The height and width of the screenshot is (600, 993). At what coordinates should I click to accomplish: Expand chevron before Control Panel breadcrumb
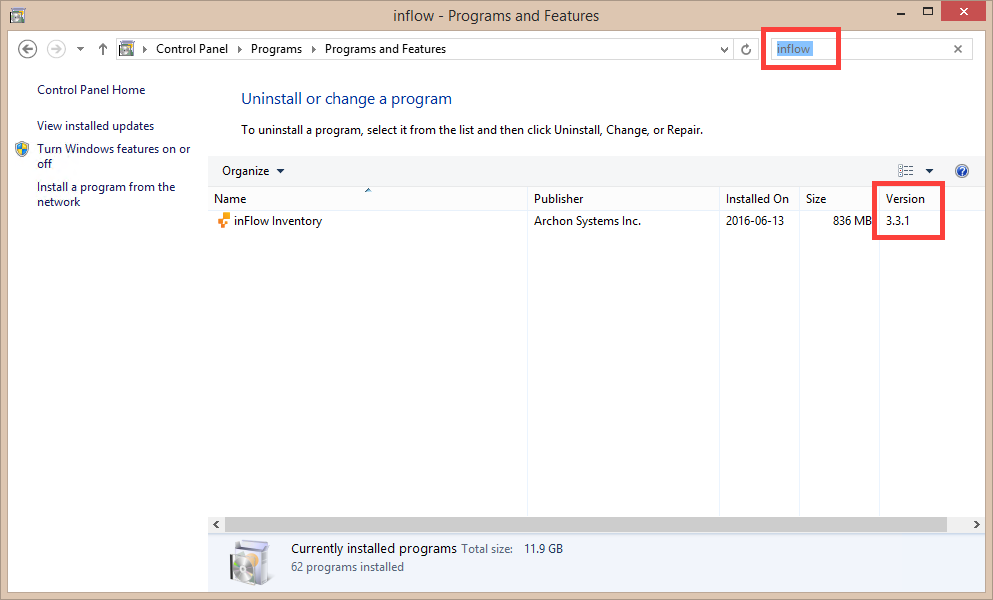(x=145, y=49)
